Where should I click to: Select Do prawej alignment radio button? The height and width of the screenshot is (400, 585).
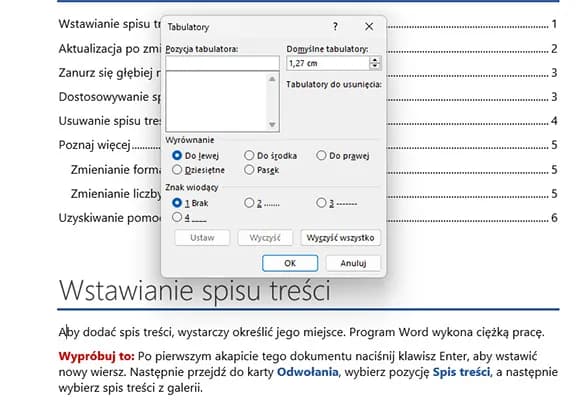[321, 155]
